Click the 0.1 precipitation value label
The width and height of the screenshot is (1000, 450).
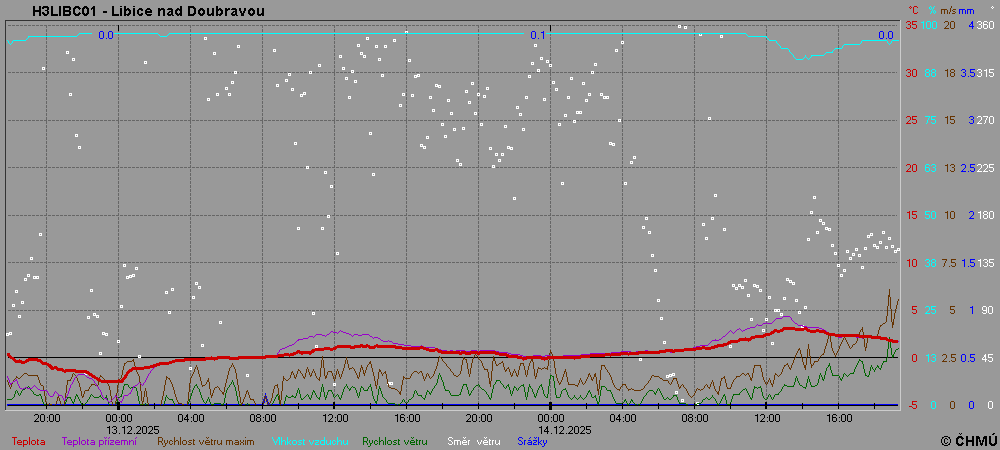(x=538, y=35)
